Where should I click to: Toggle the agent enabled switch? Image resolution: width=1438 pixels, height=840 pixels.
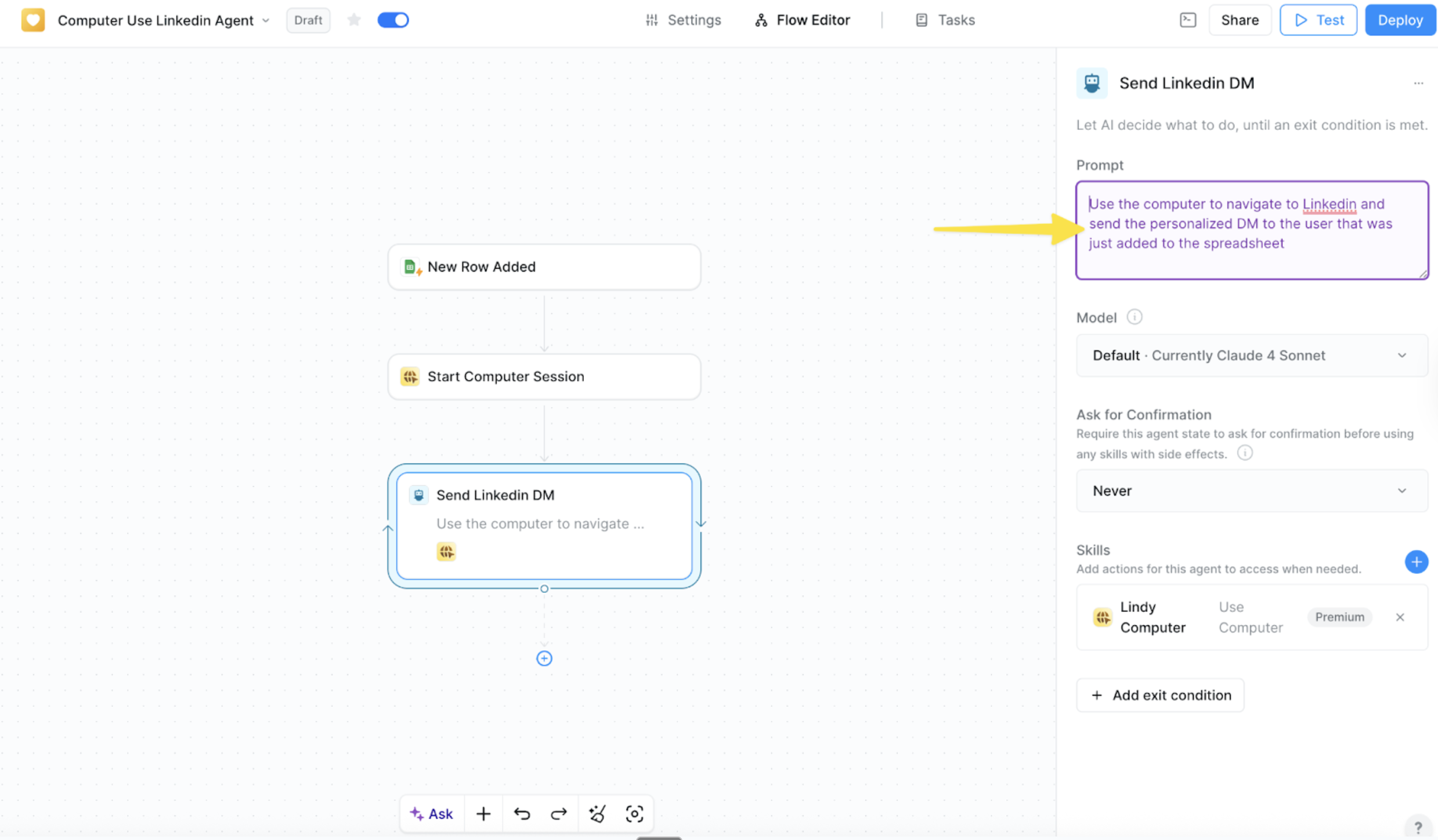(x=393, y=19)
